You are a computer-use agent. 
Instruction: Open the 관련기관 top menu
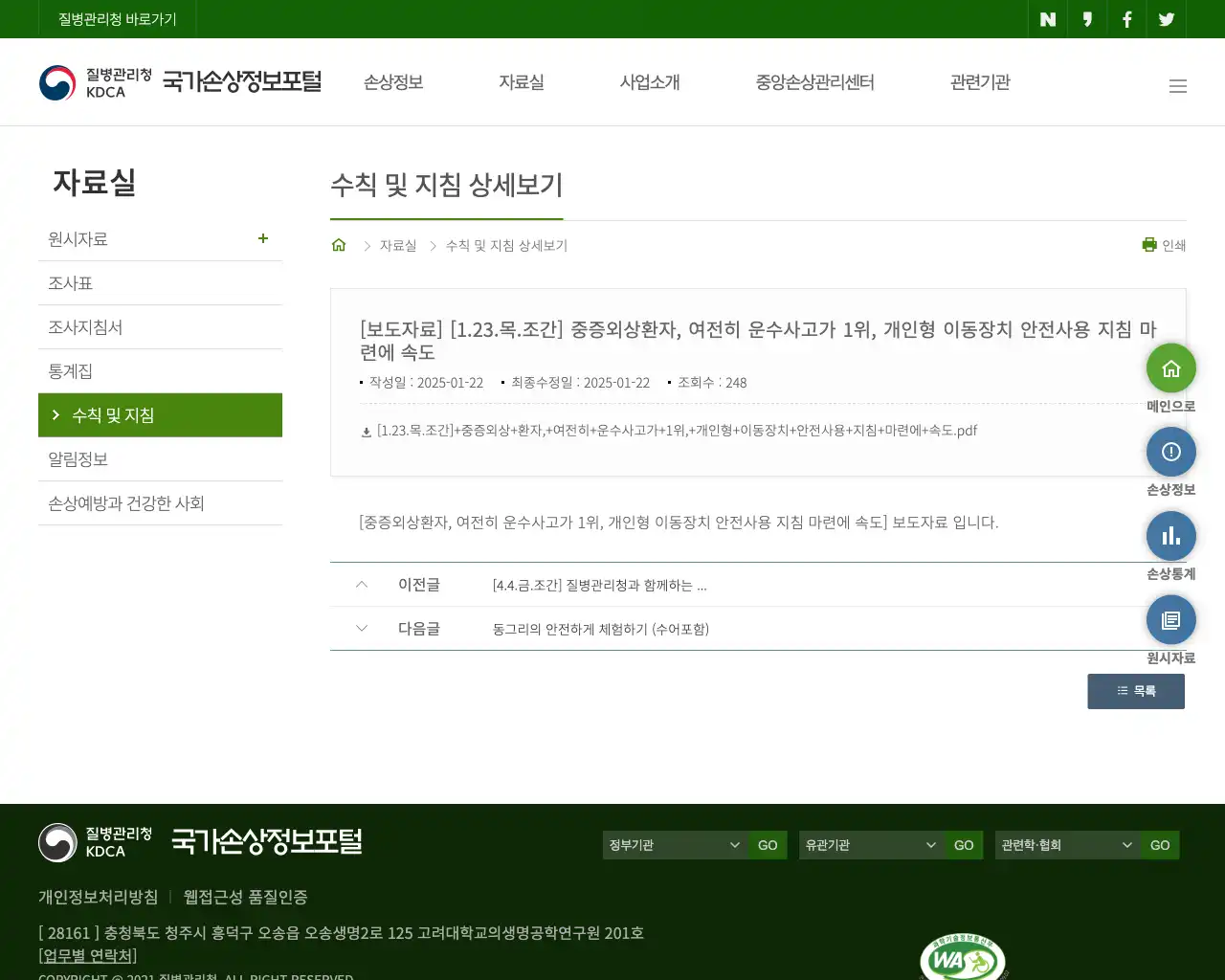[980, 82]
